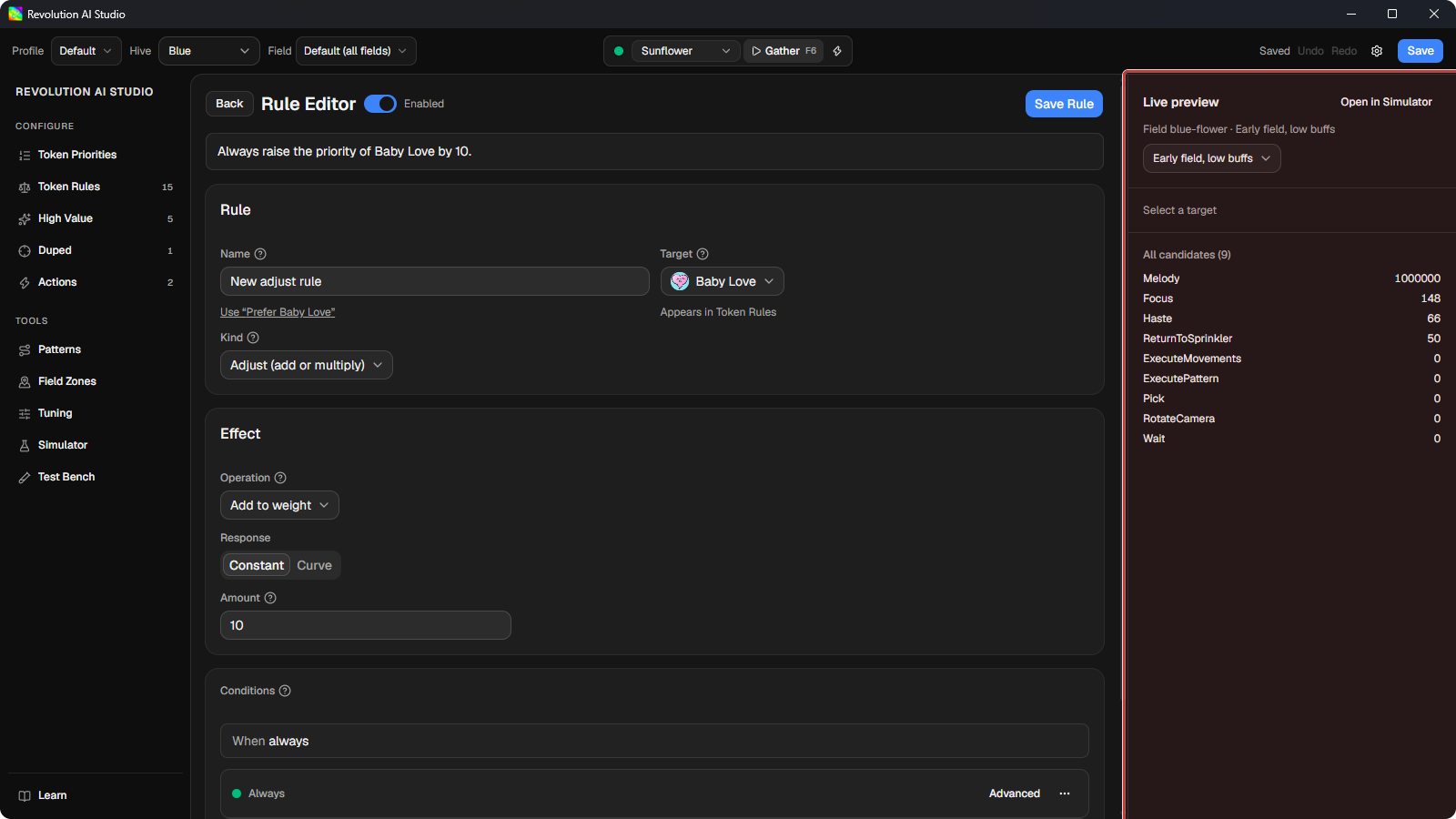Image resolution: width=1456 pixels, height=819 pixels.
Task: Click the blue Save button
Action: [x=1421, y=51]
